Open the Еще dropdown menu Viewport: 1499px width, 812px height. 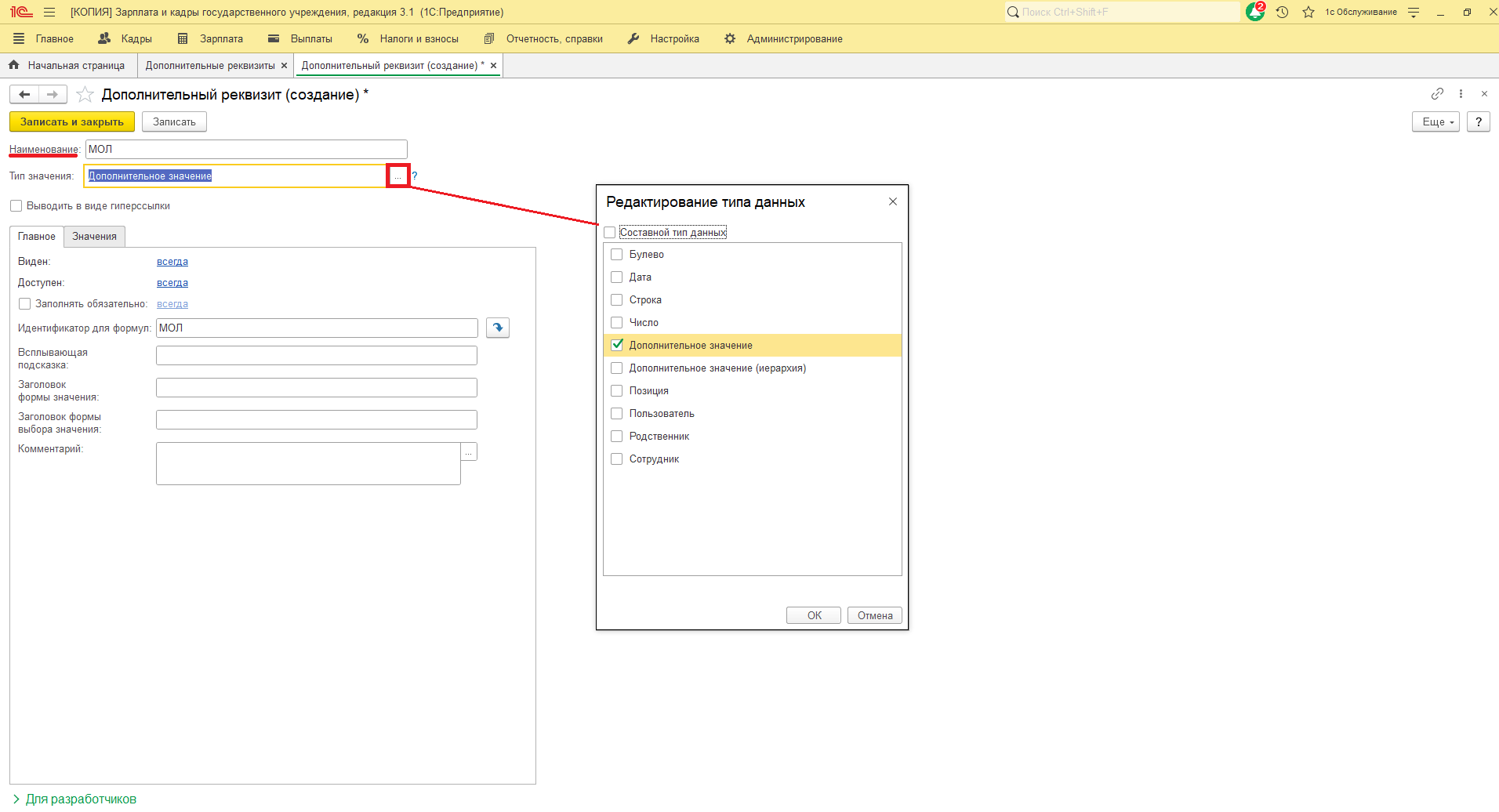click(x=1436, y=122)
